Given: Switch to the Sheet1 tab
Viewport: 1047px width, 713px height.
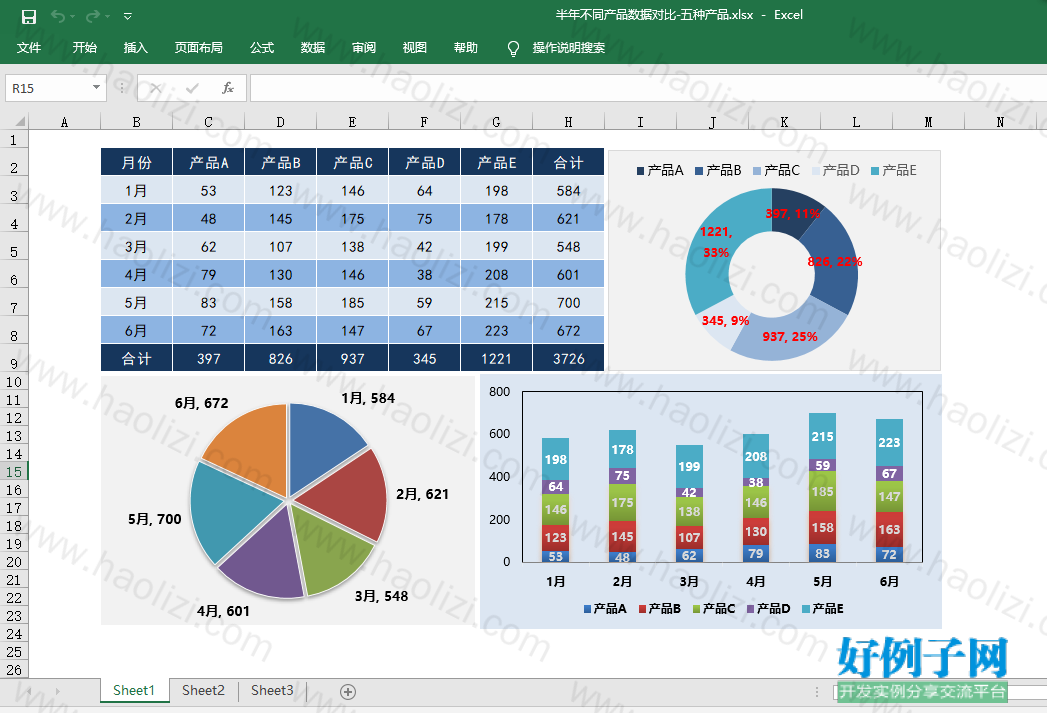Looking at the screenshot, I should [134, 690].
